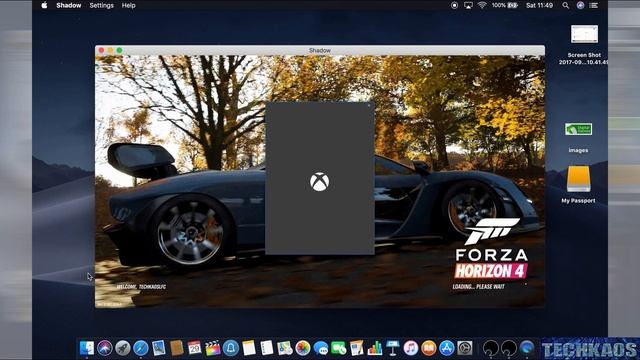Open System Preferences gear in dock
640x360 pixels.
click(x=464, y=348)
